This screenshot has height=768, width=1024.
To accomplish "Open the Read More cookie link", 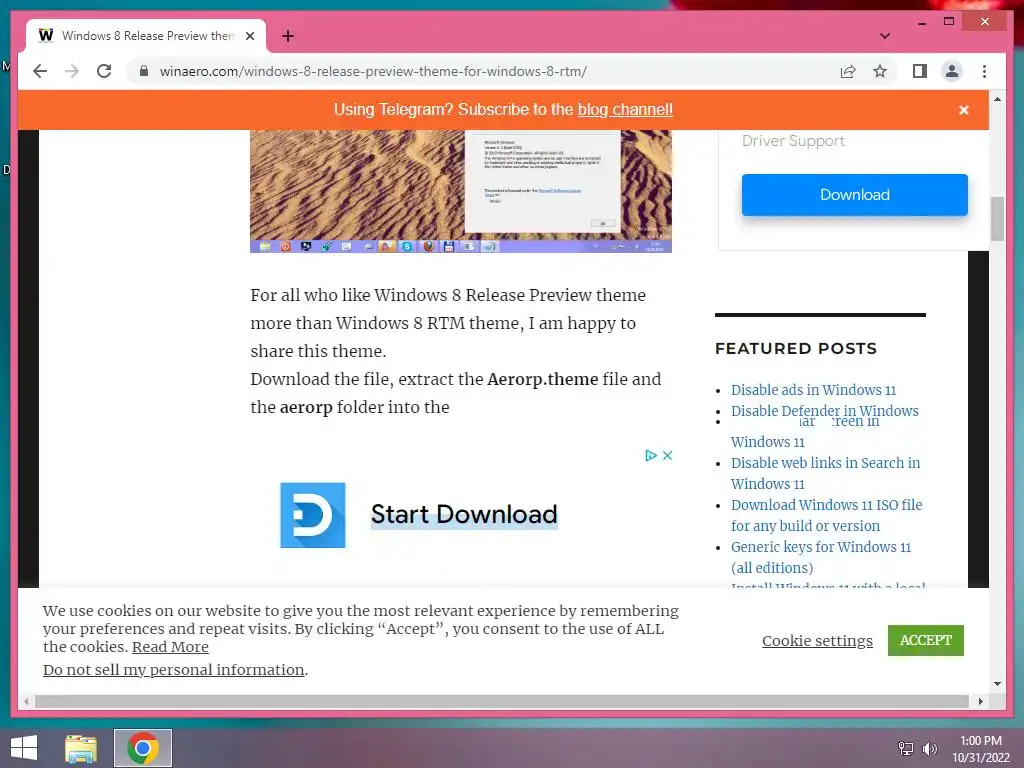I will (x=170, y=647).
